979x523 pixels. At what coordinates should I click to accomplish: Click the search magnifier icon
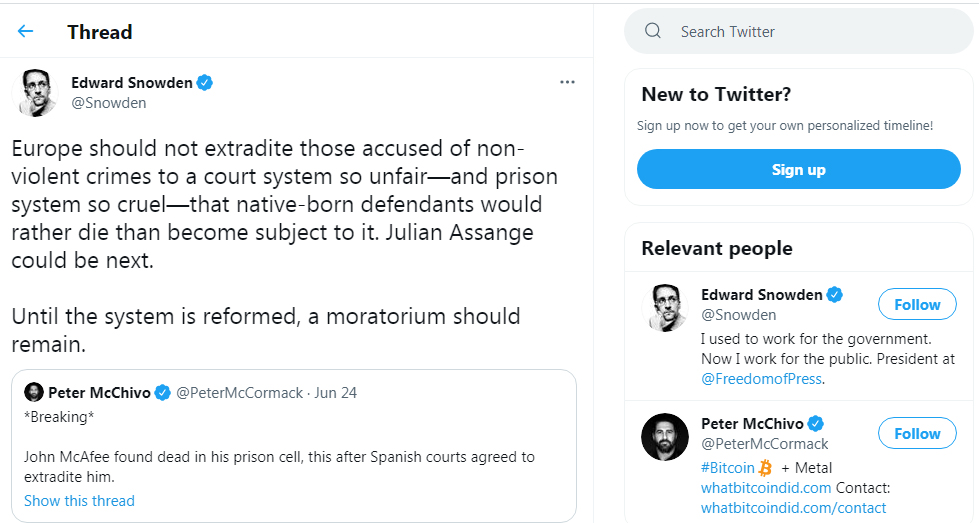click(653, 31)
